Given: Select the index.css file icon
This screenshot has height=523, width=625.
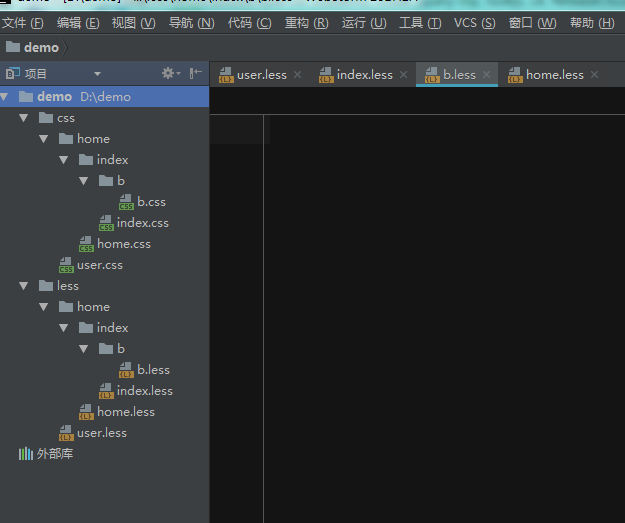Looking at the screenshot, I should (106, 223).
